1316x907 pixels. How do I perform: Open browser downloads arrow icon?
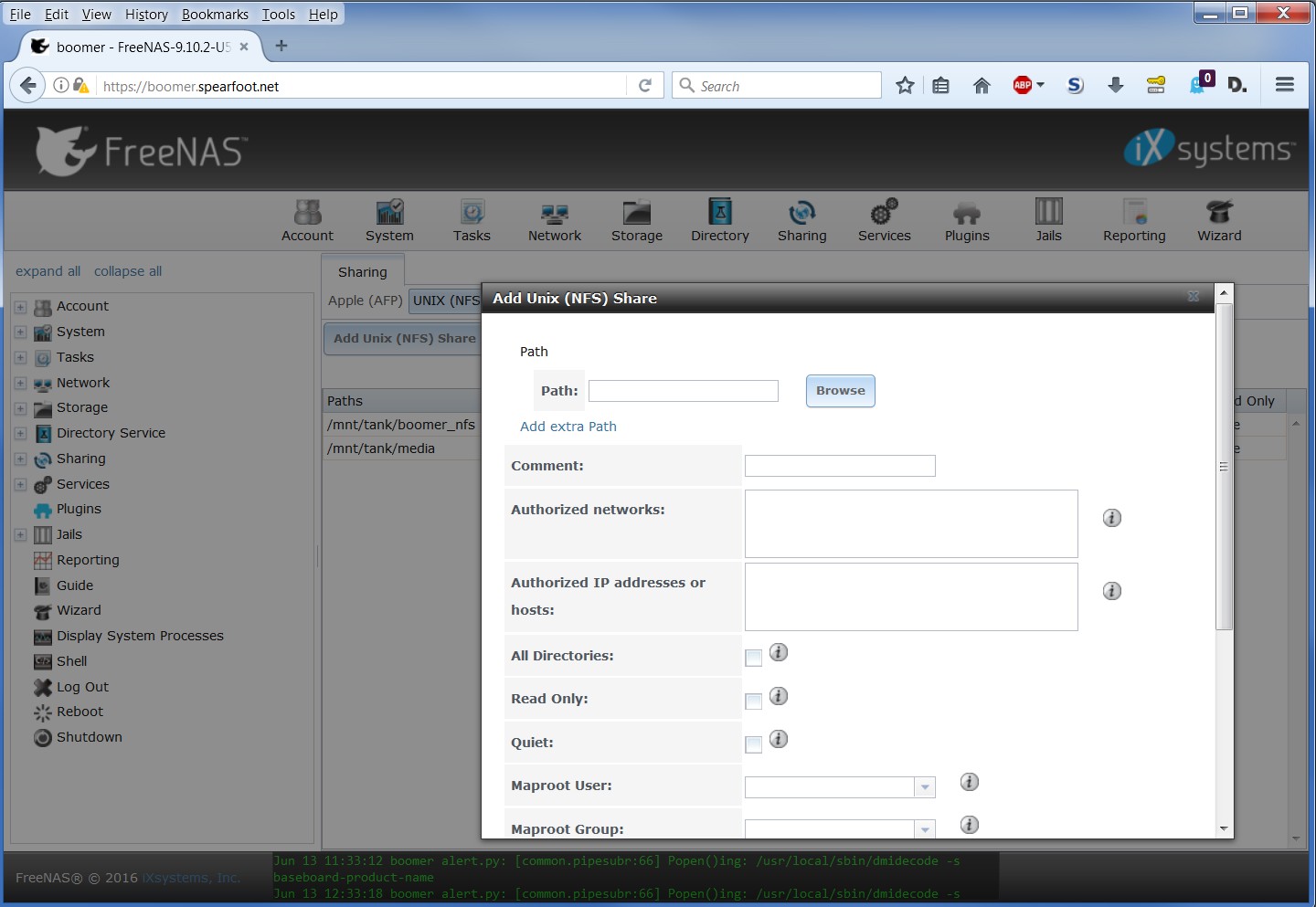pos(1116,86)
